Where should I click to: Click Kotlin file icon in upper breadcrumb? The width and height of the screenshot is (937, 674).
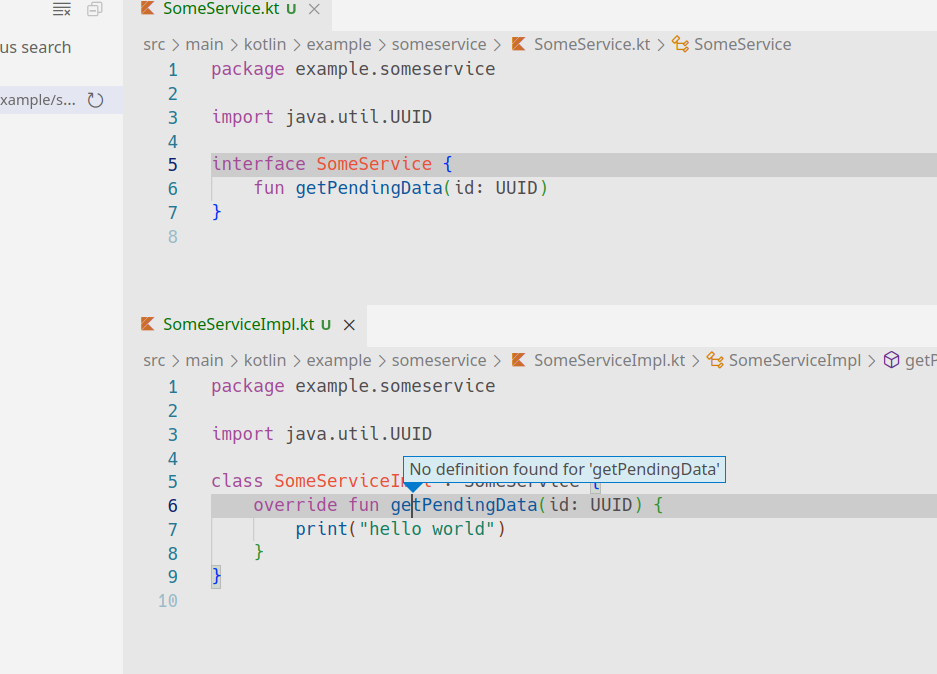[x=519, y=44]
